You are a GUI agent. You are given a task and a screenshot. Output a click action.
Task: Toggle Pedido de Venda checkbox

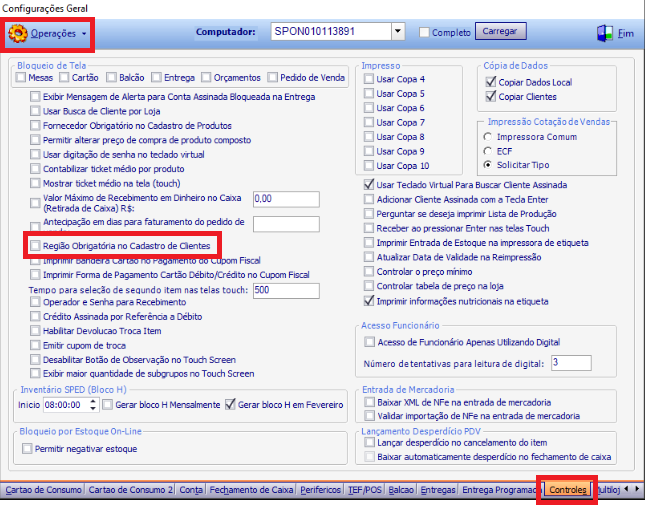tap(272, 77)
